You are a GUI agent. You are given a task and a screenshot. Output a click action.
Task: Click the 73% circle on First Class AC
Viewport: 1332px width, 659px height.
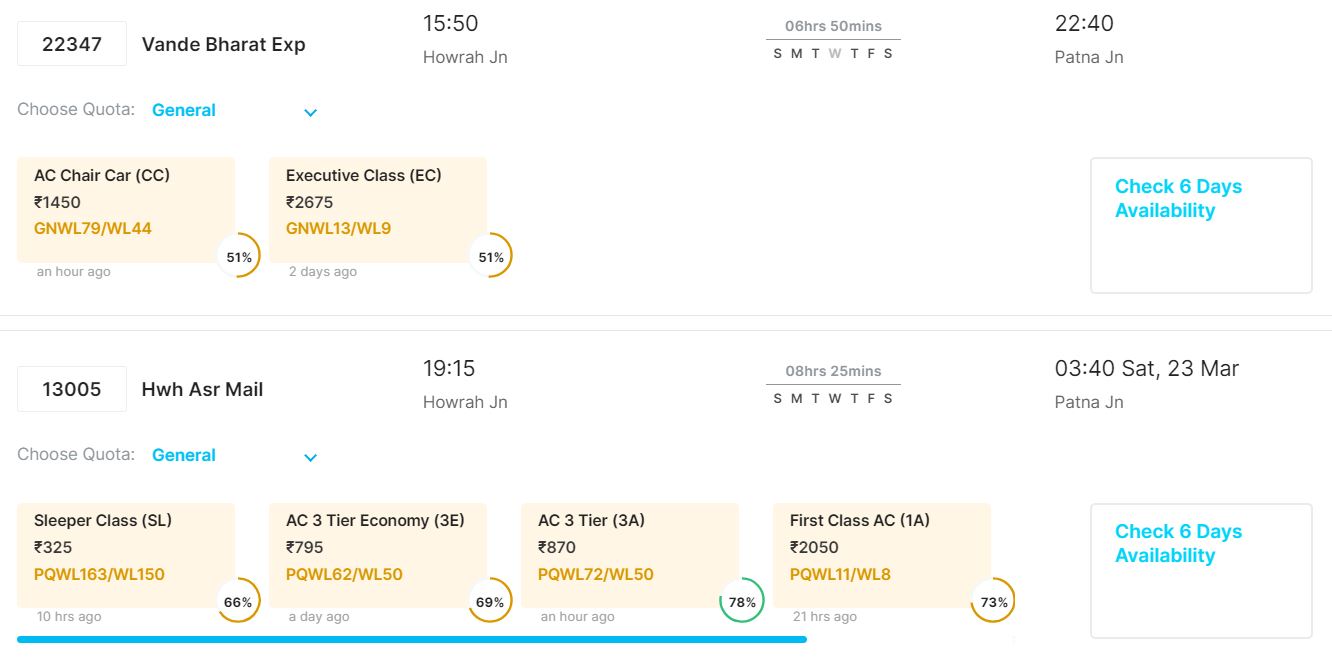coord(994,601)
